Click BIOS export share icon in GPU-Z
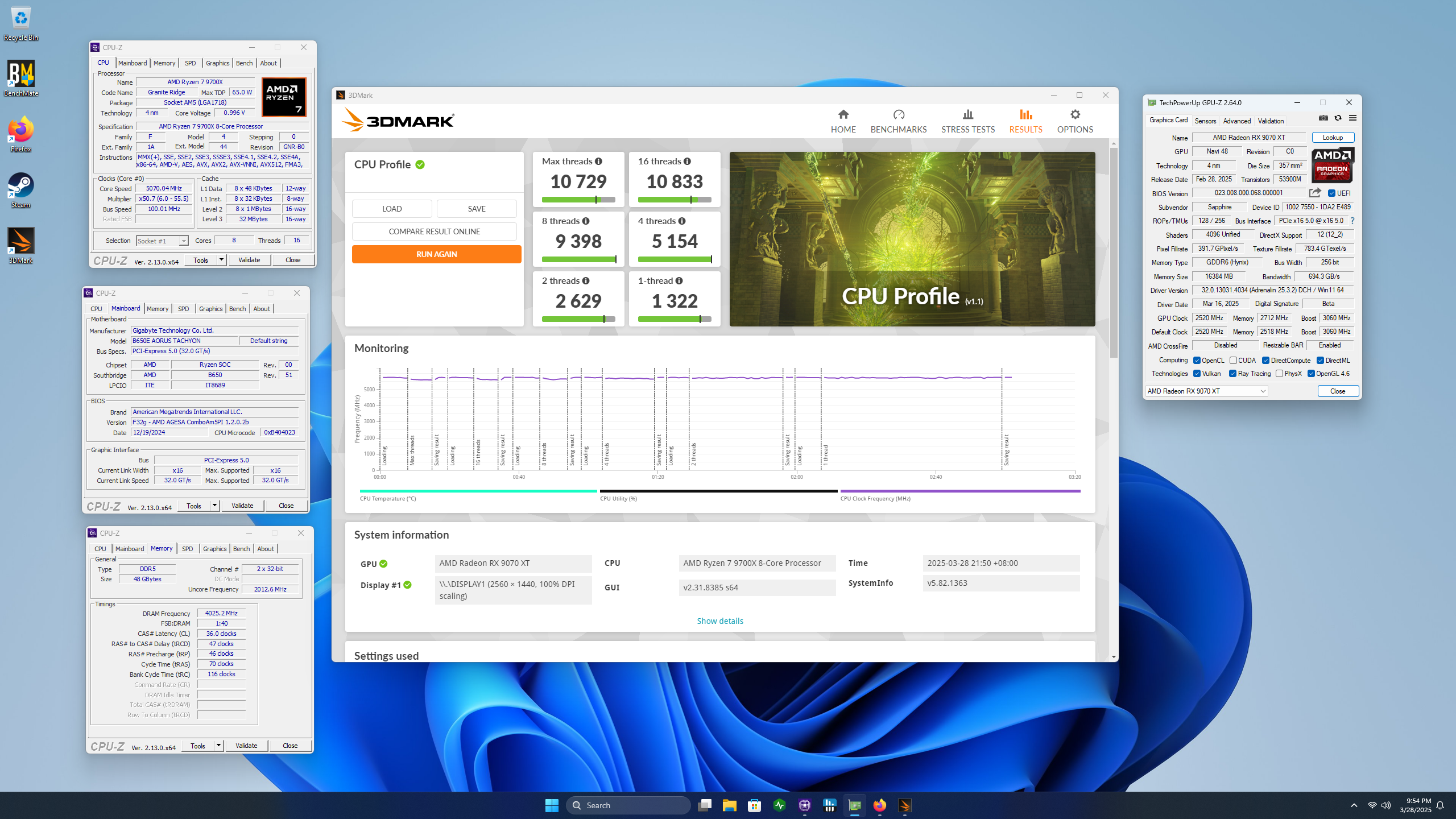 pos(1316,193)
